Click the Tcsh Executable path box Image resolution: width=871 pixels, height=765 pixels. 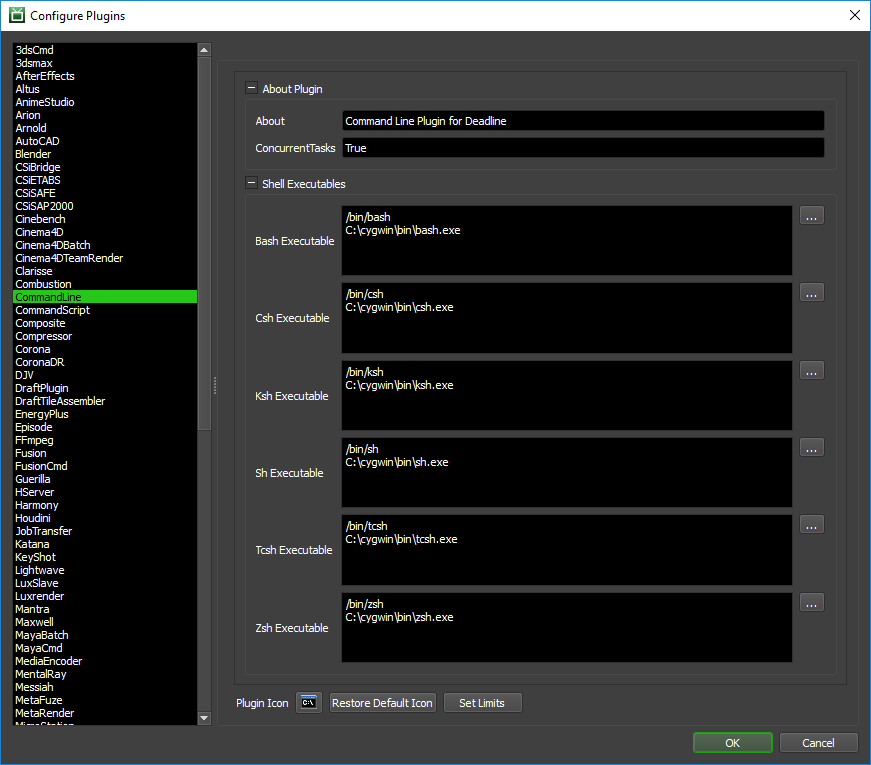click(x=567, y=550)
